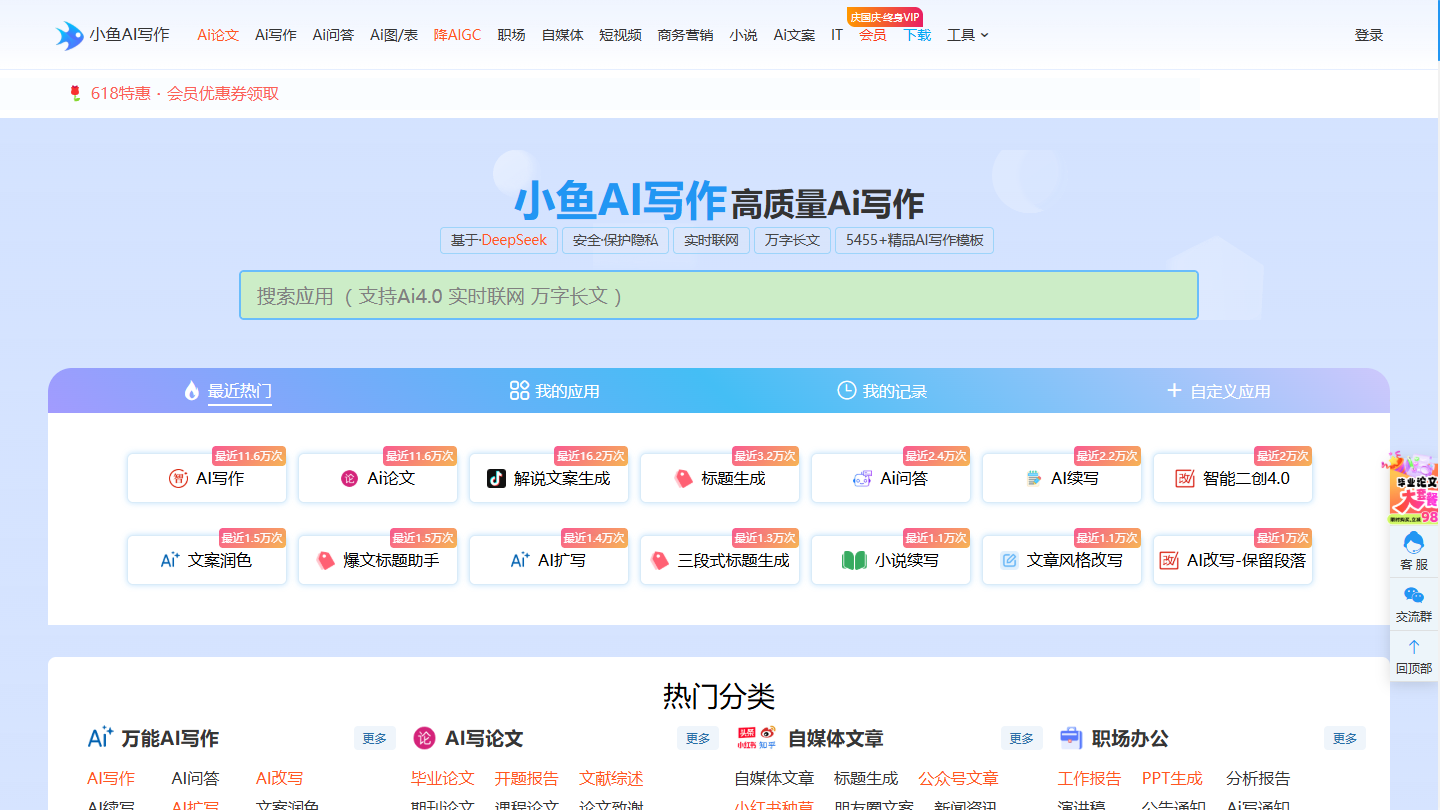Viewport: 1440px width, 810px height.
Task: Open 客服 customer service in side panel
Action: coord(1414,551)
